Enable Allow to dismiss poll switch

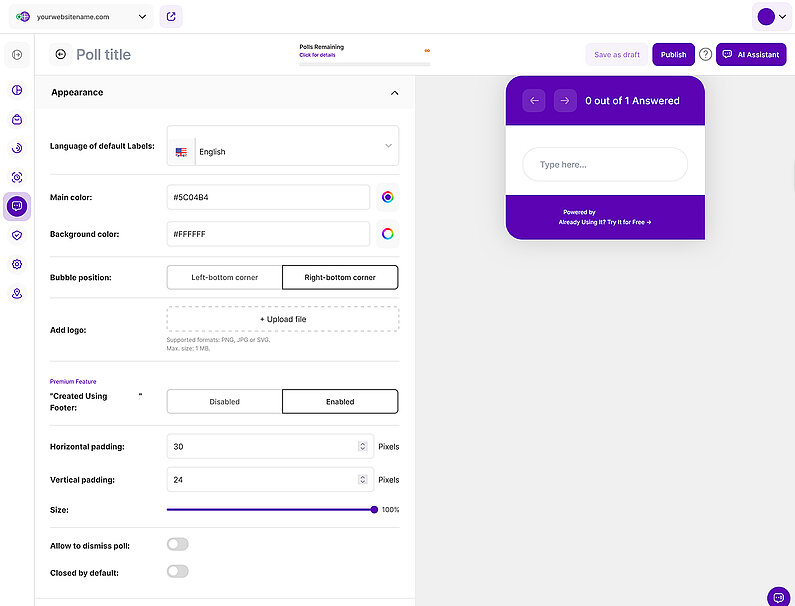(177, 544)
